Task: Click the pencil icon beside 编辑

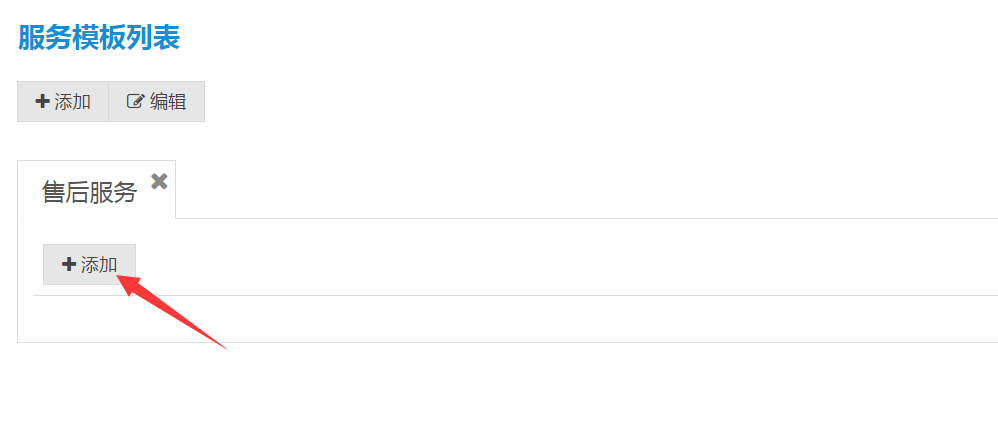Action: [x=136, y=101]
